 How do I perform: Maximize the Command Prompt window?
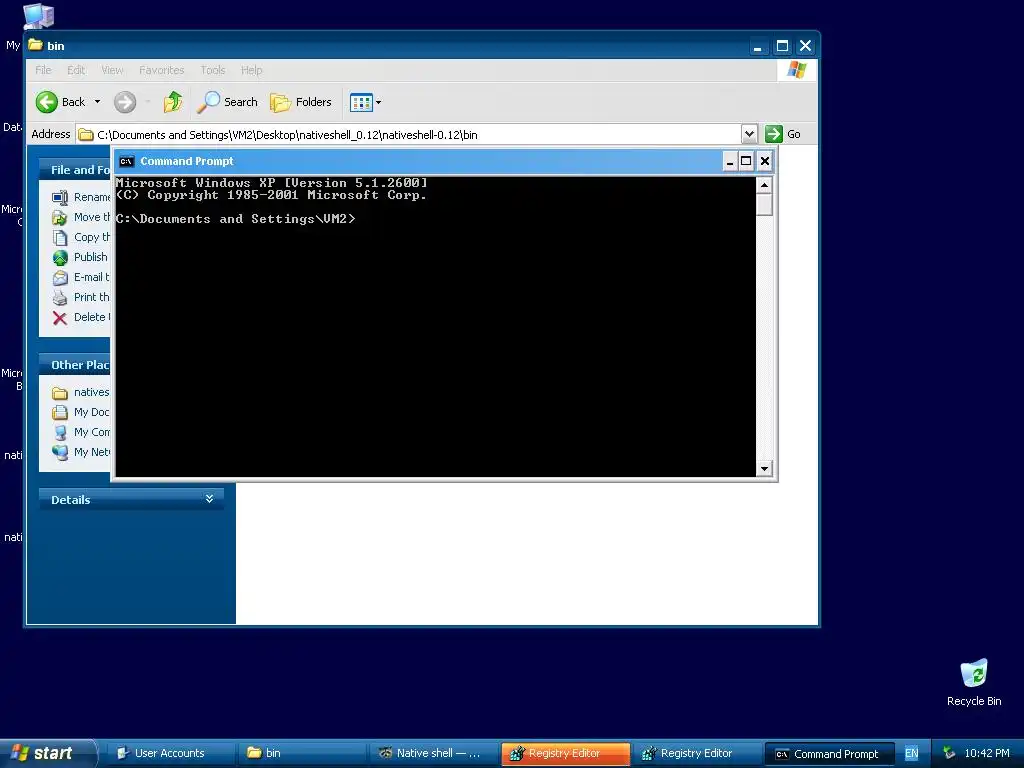[746, 161]
